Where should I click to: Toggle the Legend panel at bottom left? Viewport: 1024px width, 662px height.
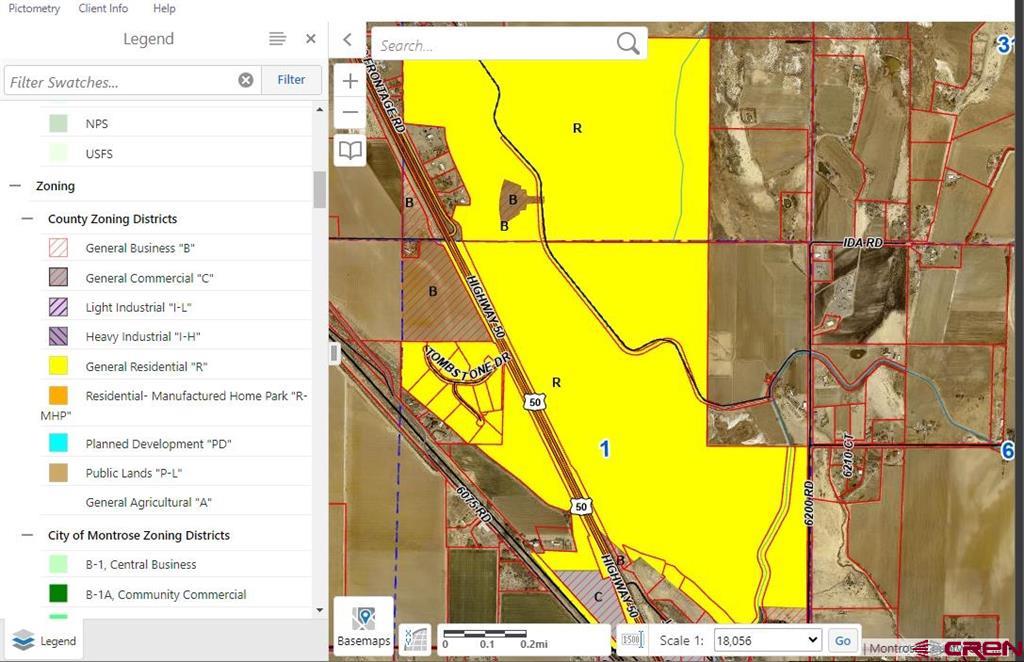pyautogui.click(x=44, y=640)
